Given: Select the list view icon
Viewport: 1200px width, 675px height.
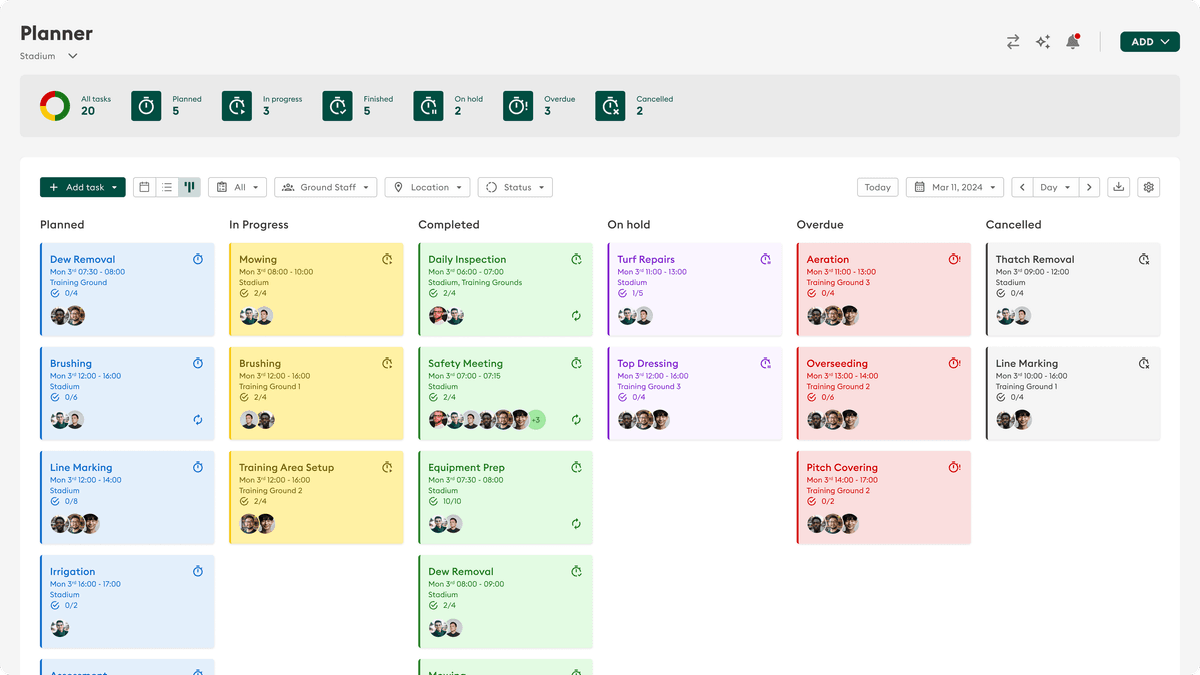Looking at the screenshot, I should [x=167, y=187].
